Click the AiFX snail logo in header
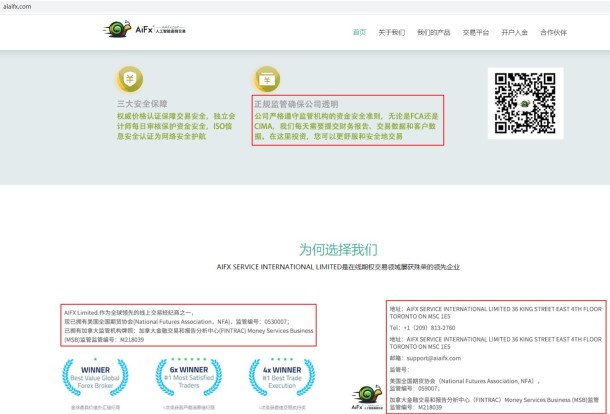Image resolution: width=610 pixels, height=414 pixels. (145, 29)
